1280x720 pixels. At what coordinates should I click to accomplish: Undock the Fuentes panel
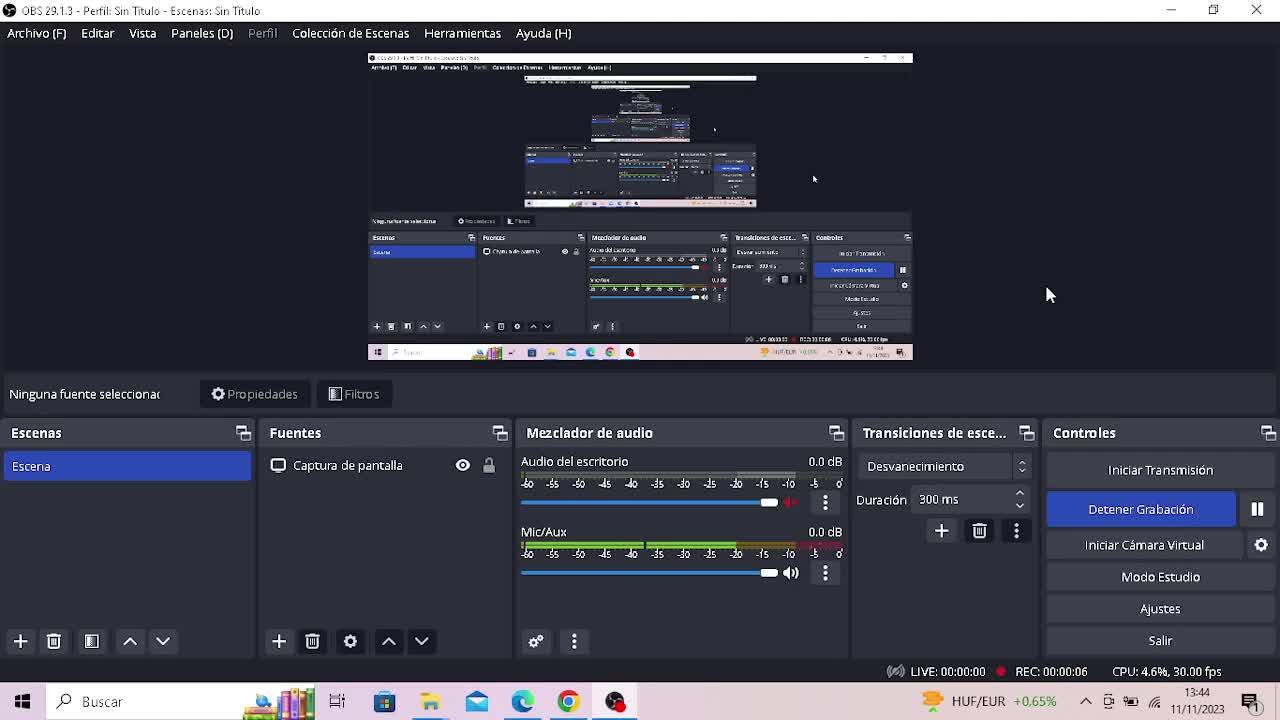click(x=500, y=433)
